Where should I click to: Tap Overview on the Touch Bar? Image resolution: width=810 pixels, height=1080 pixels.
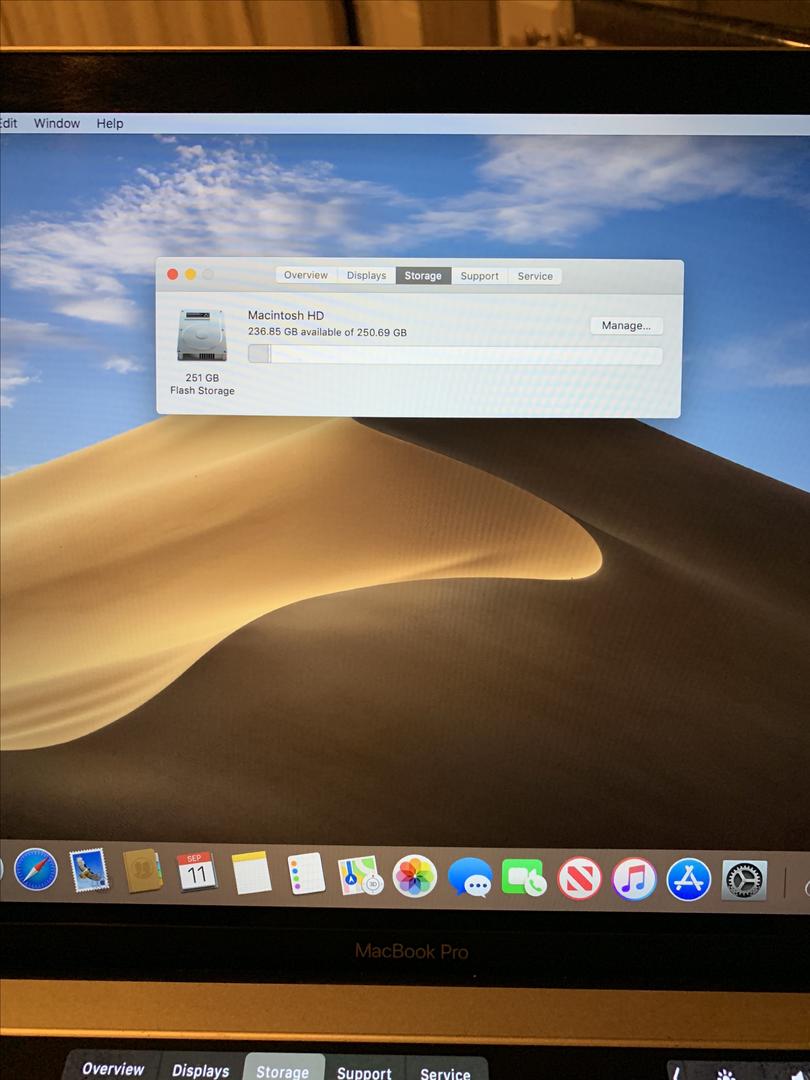pyautogui.click(x=114, y=1068)
